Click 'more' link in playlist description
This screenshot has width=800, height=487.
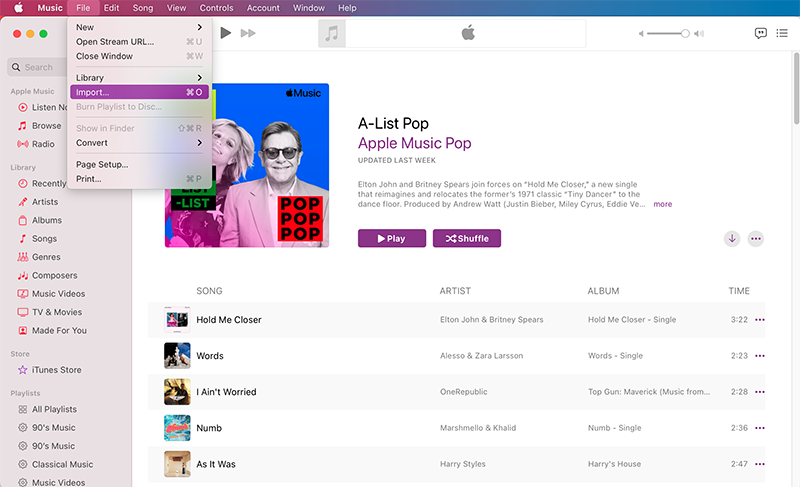[x=662, y=204]
